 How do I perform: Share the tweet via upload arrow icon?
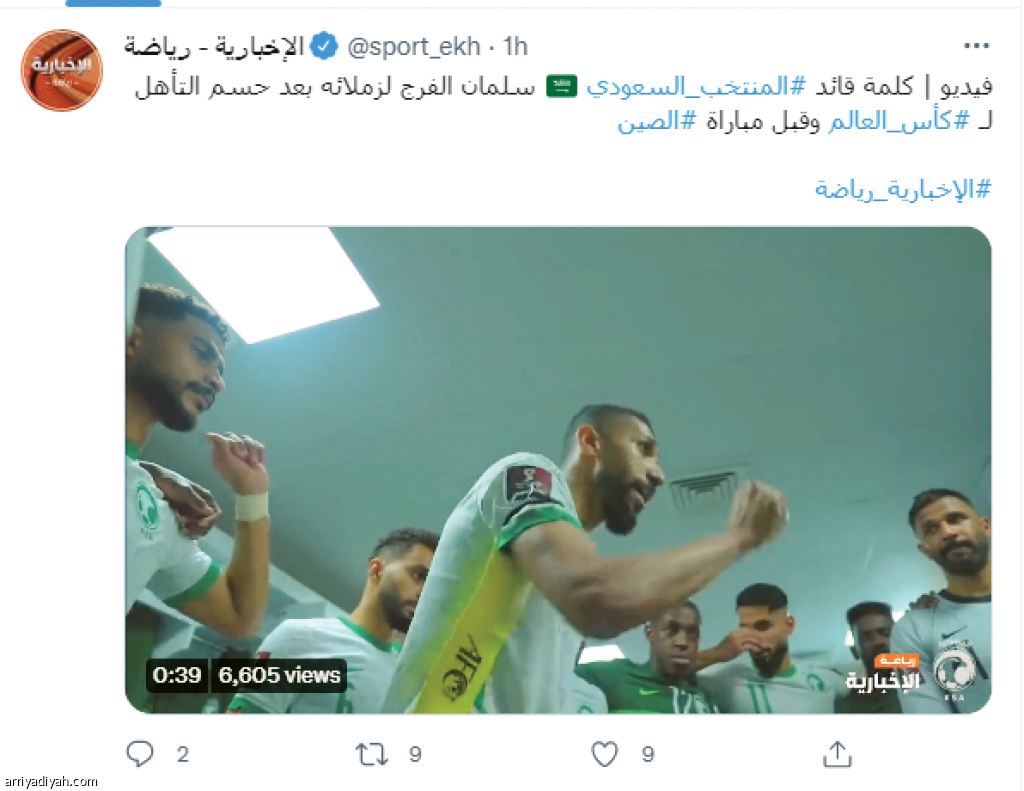[x=837, y=754]
